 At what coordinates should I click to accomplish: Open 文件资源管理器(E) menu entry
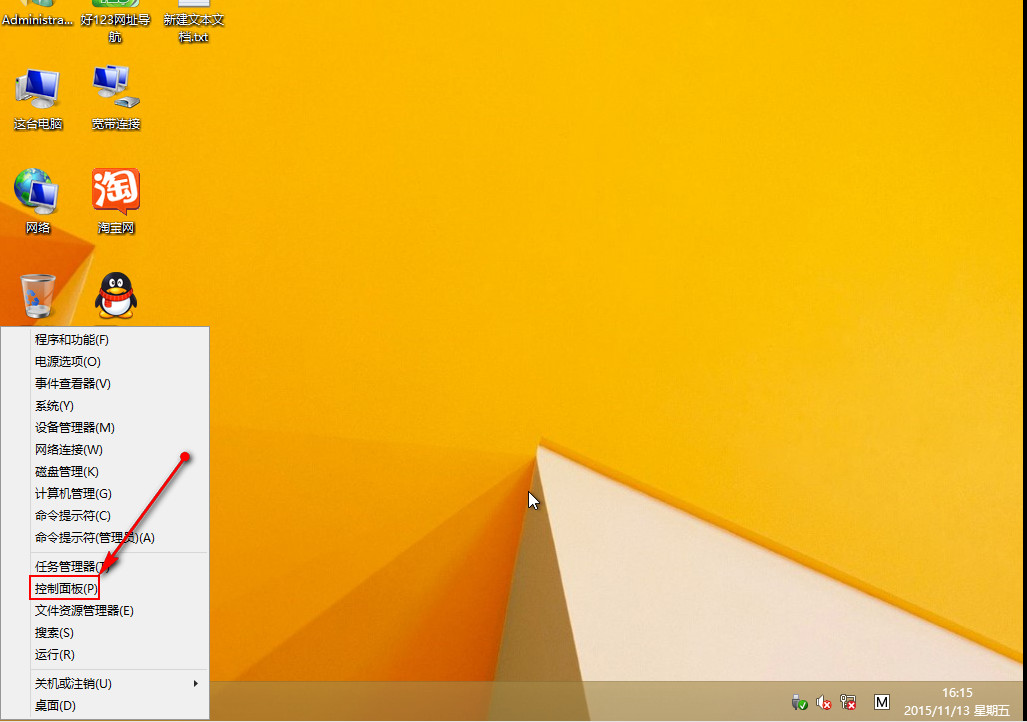tap(84, 611)
